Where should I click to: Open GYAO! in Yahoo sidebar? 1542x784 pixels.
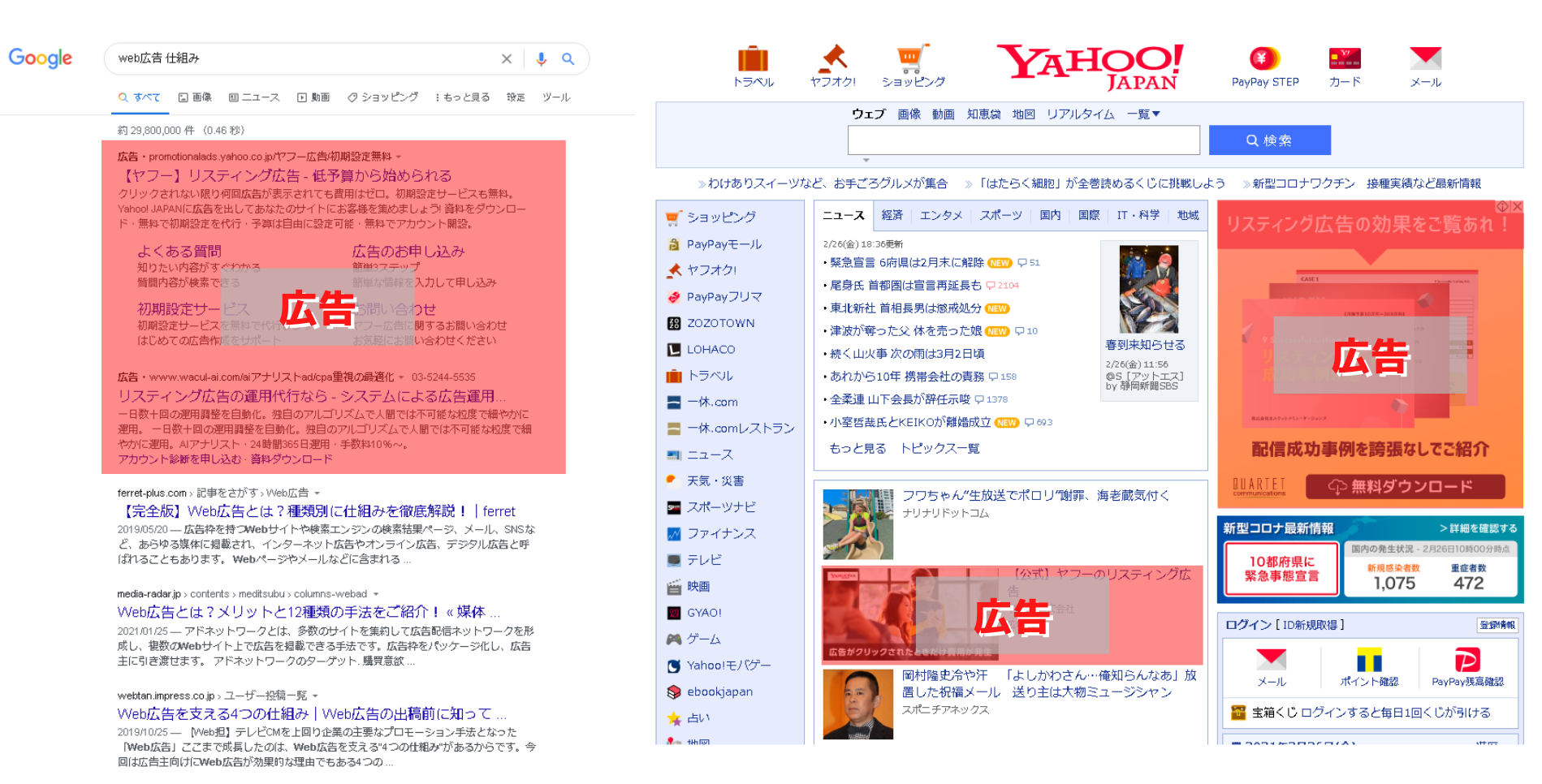pos(704,613)
